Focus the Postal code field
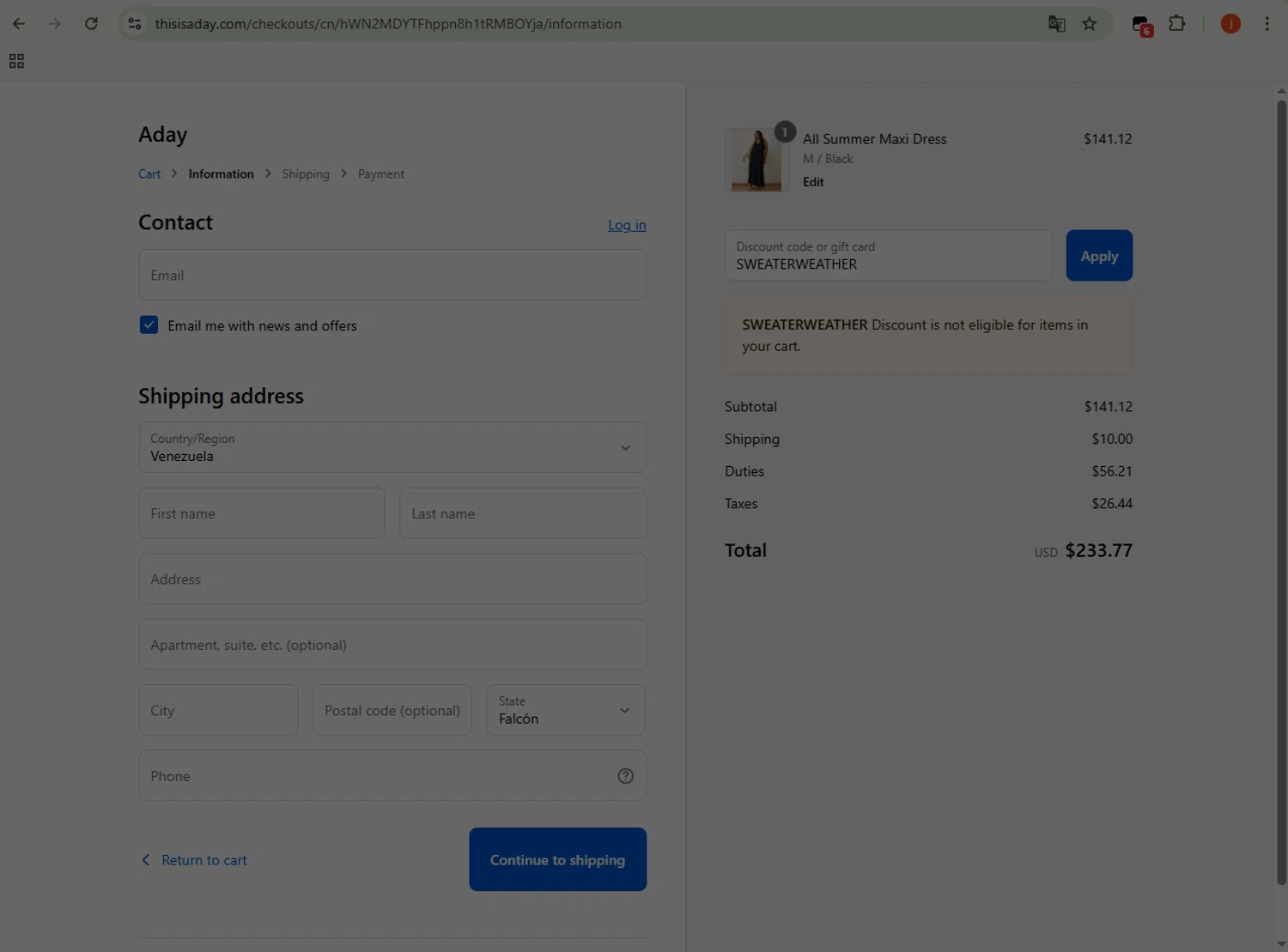Image resolution: width=1288 pixels, height=952 pixels. tap(392, 710)
